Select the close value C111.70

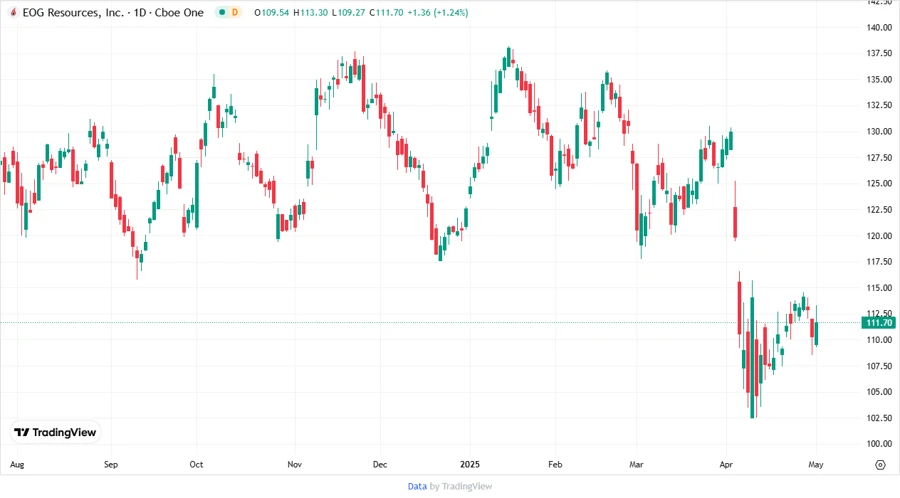point(386,12)
